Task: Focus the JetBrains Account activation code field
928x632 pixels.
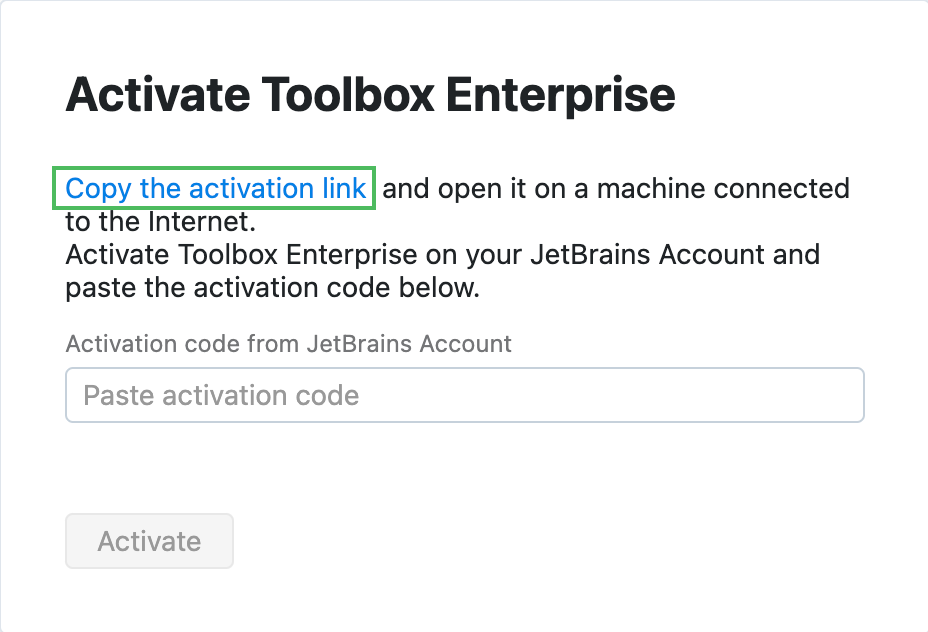Action: [x=464, y=395]
